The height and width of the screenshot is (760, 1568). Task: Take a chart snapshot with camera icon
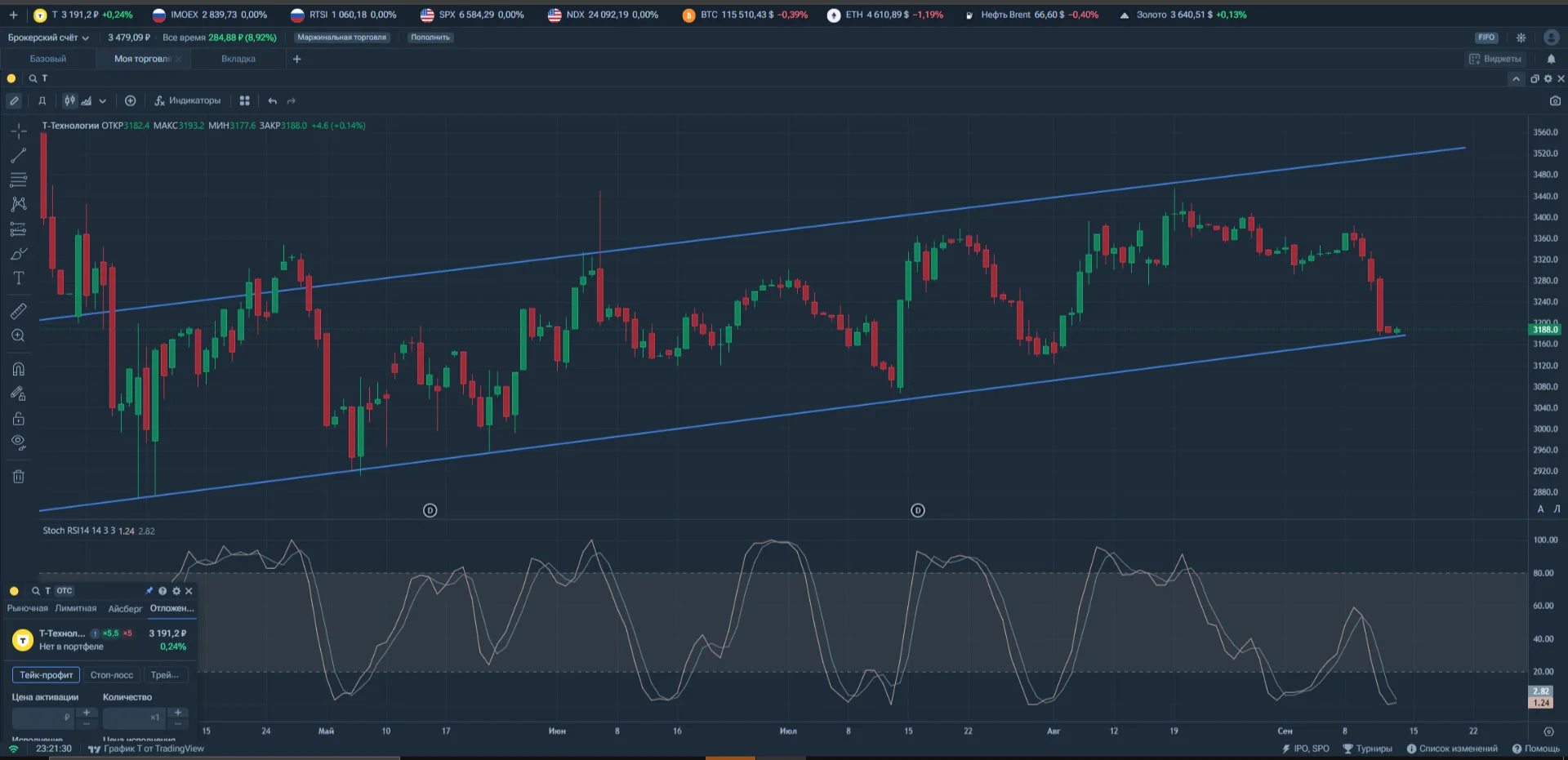click(x=1555, y=100)
